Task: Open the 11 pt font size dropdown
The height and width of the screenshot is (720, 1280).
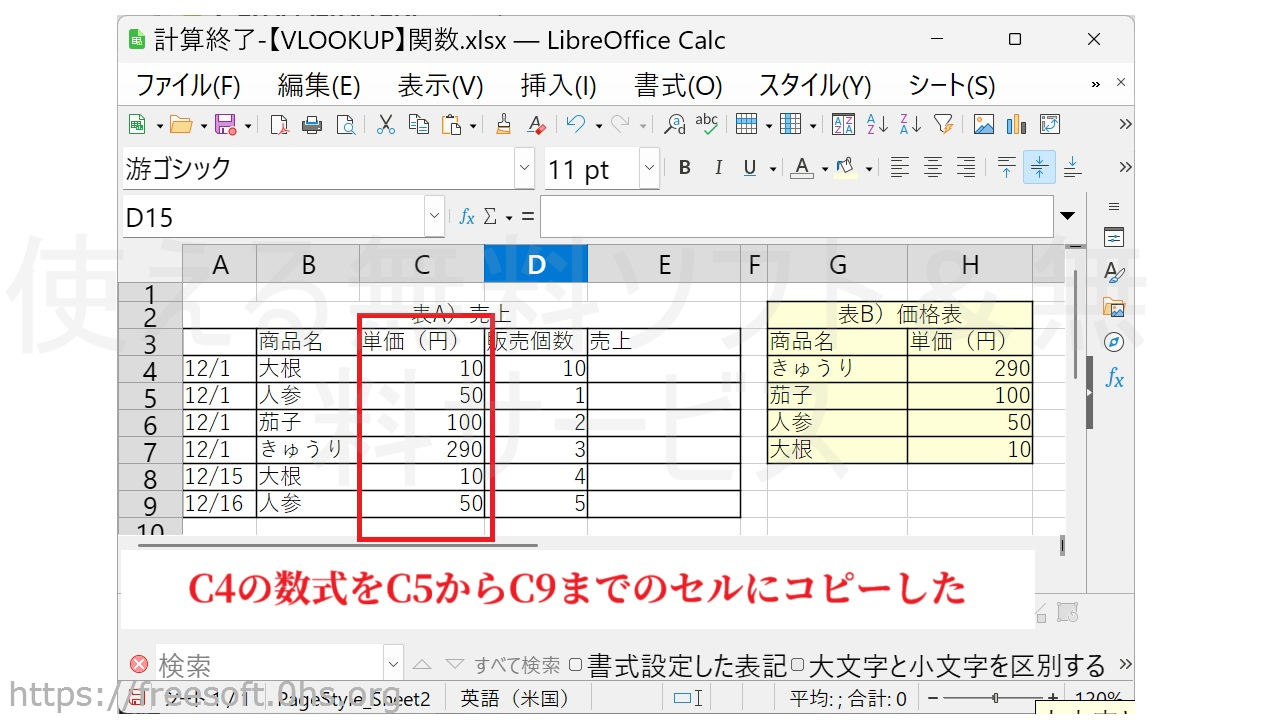Action: point(650,168)
